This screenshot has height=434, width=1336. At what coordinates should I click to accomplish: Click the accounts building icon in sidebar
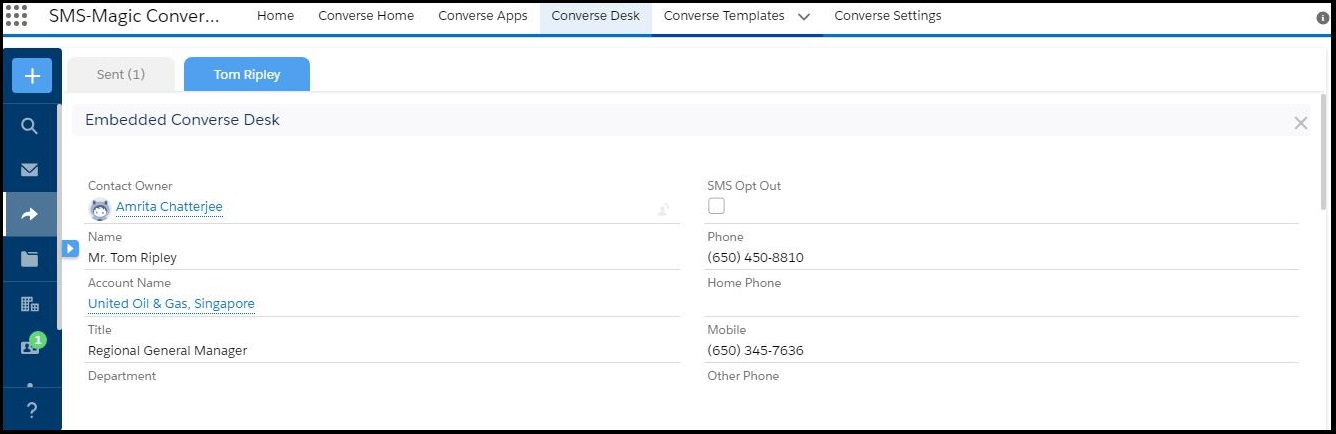30,304
